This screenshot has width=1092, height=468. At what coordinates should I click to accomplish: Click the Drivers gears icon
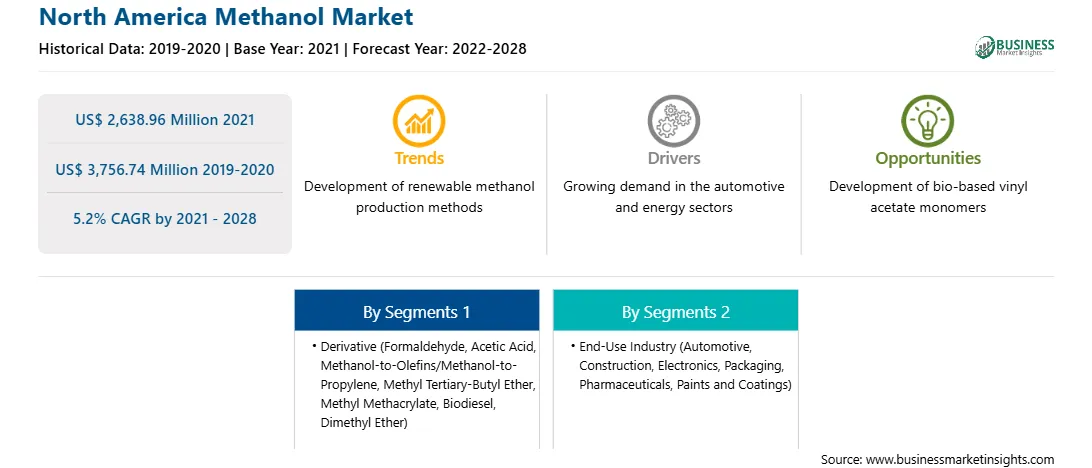coord(673,120)
